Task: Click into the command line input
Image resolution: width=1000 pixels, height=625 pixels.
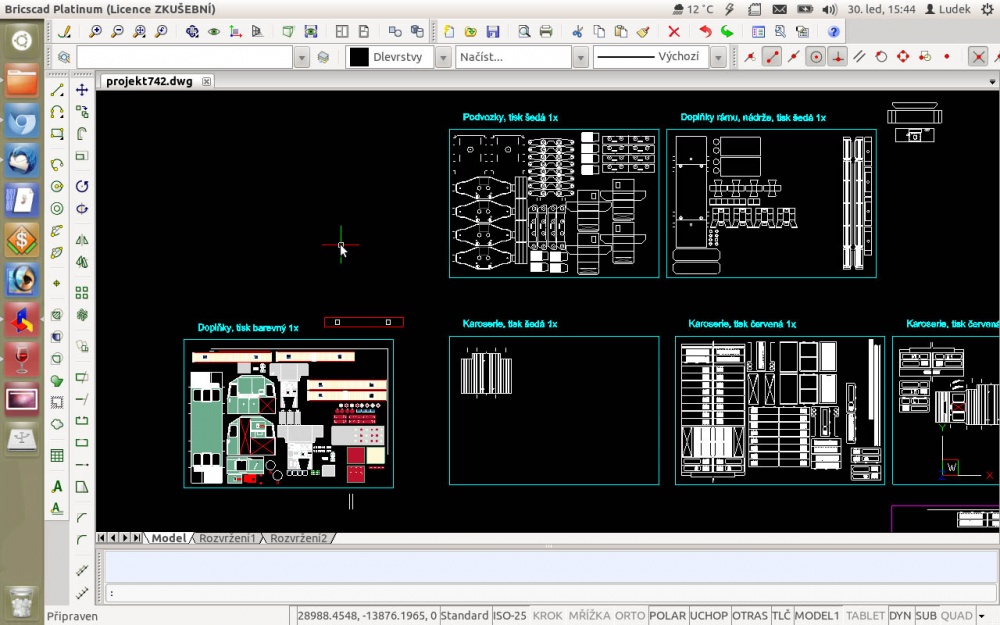Action: point(552,593)
